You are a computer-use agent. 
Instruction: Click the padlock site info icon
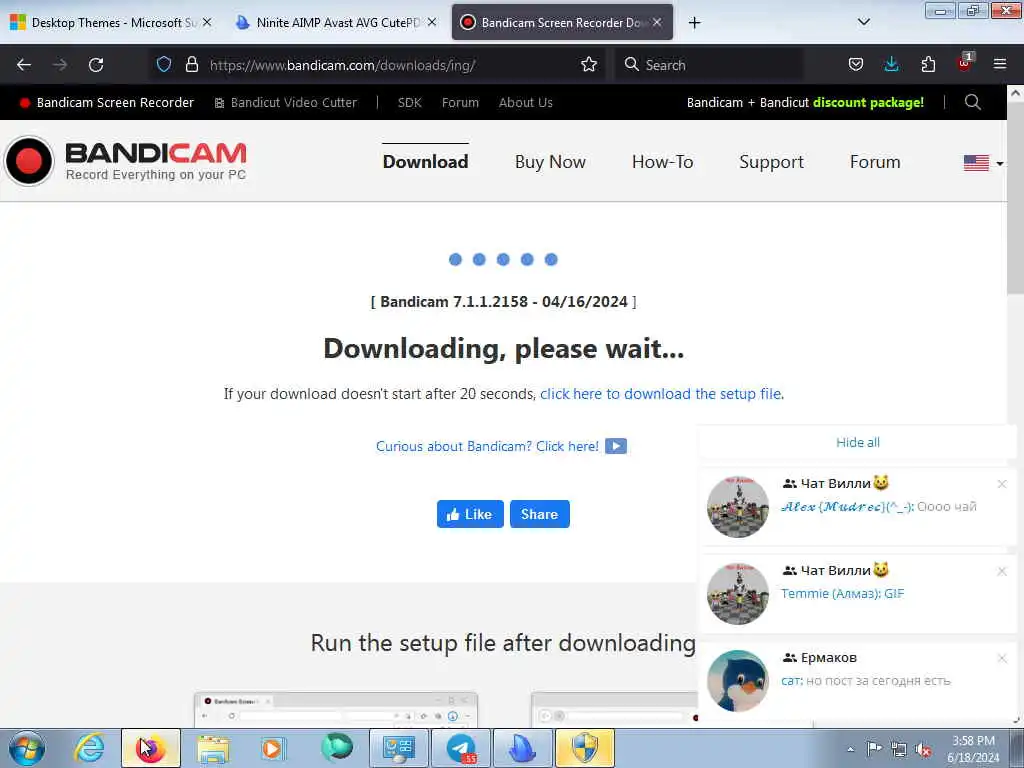tap(191, 64)
